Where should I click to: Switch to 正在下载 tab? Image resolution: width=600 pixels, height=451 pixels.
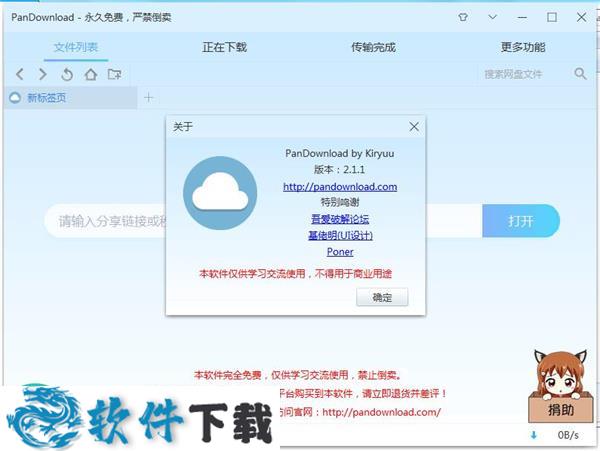pos(225,47)
